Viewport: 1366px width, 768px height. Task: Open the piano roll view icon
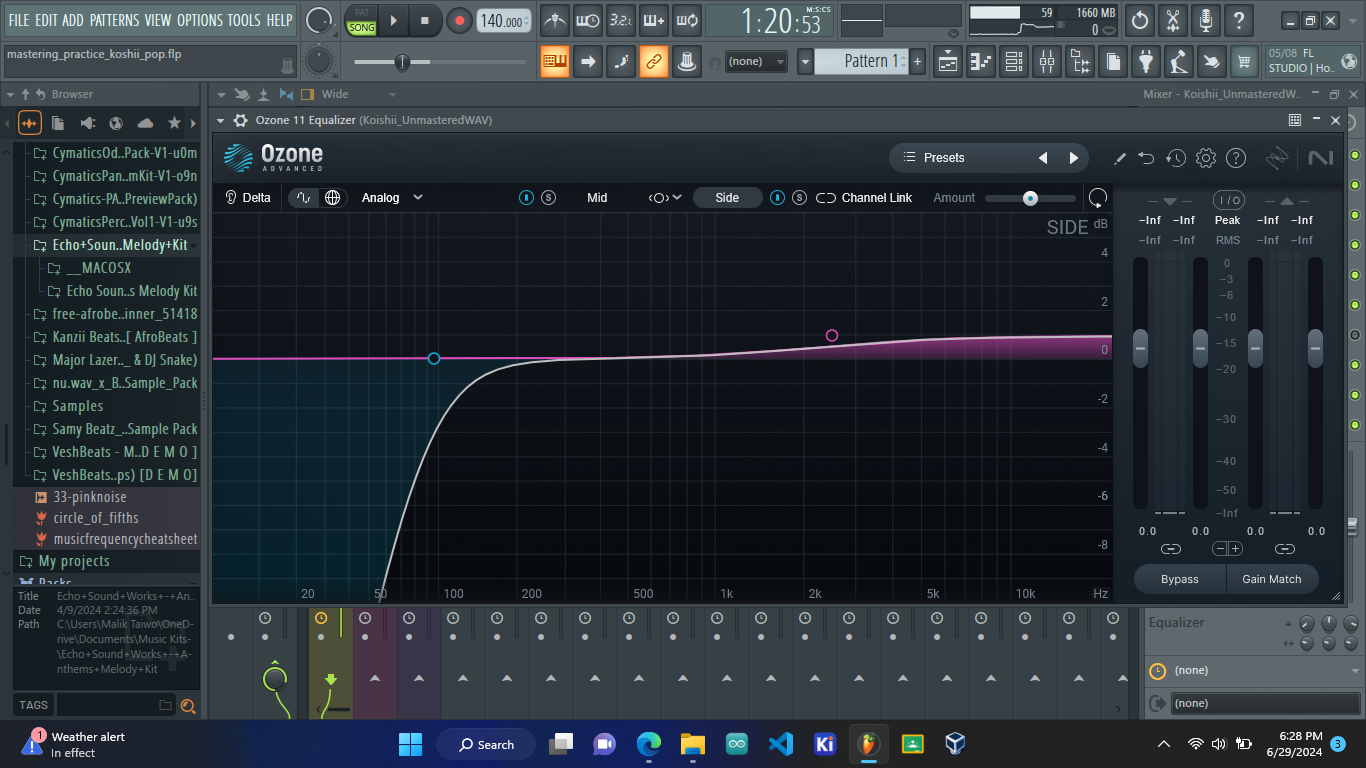(x=981, y=62)
